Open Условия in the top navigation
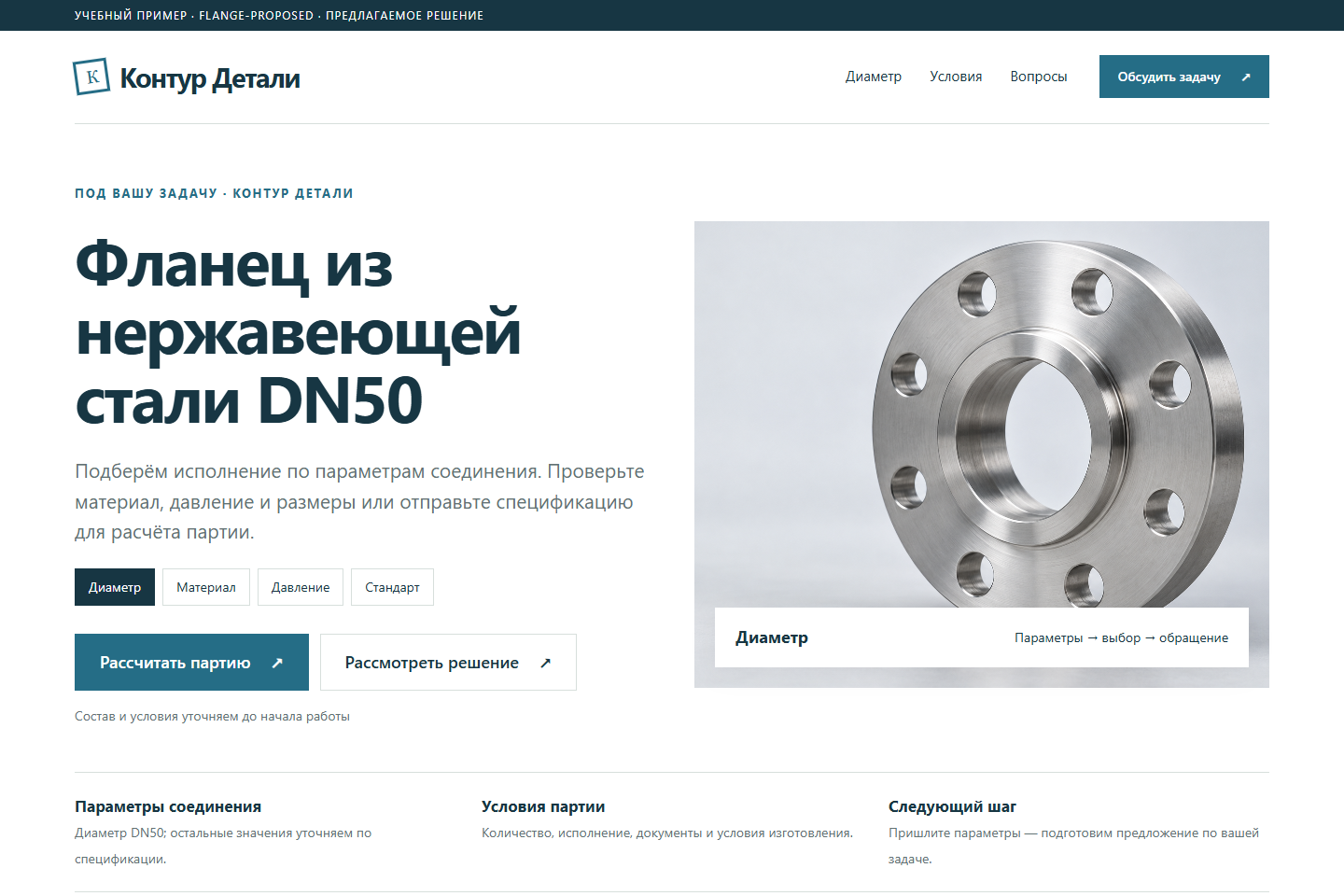The width and height of the screenshot is (1344, 896). (956, 77)
